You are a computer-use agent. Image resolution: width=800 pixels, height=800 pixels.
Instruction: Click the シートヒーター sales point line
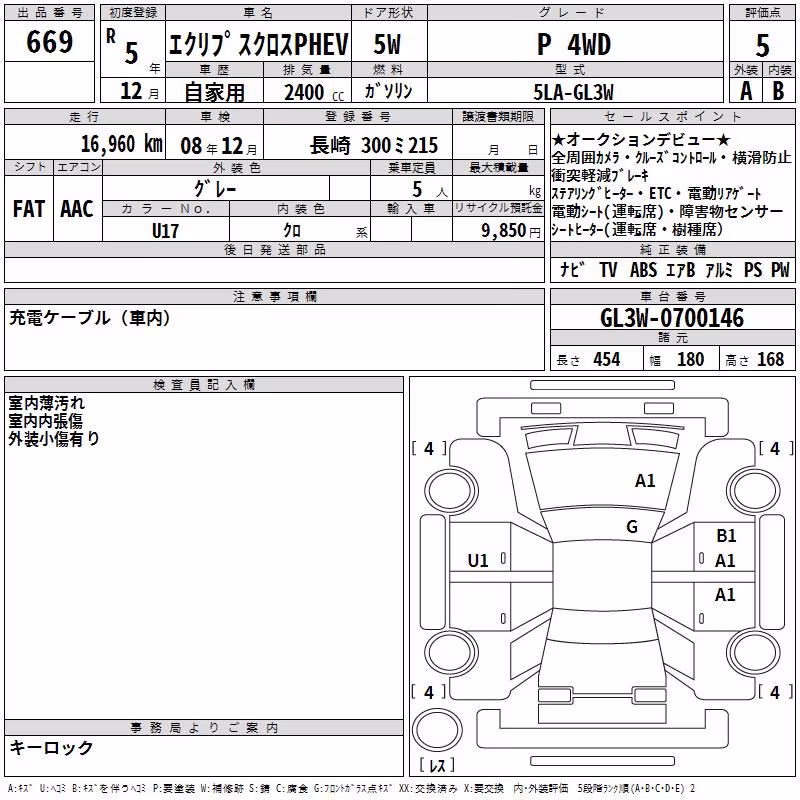[x=637, y=229]
